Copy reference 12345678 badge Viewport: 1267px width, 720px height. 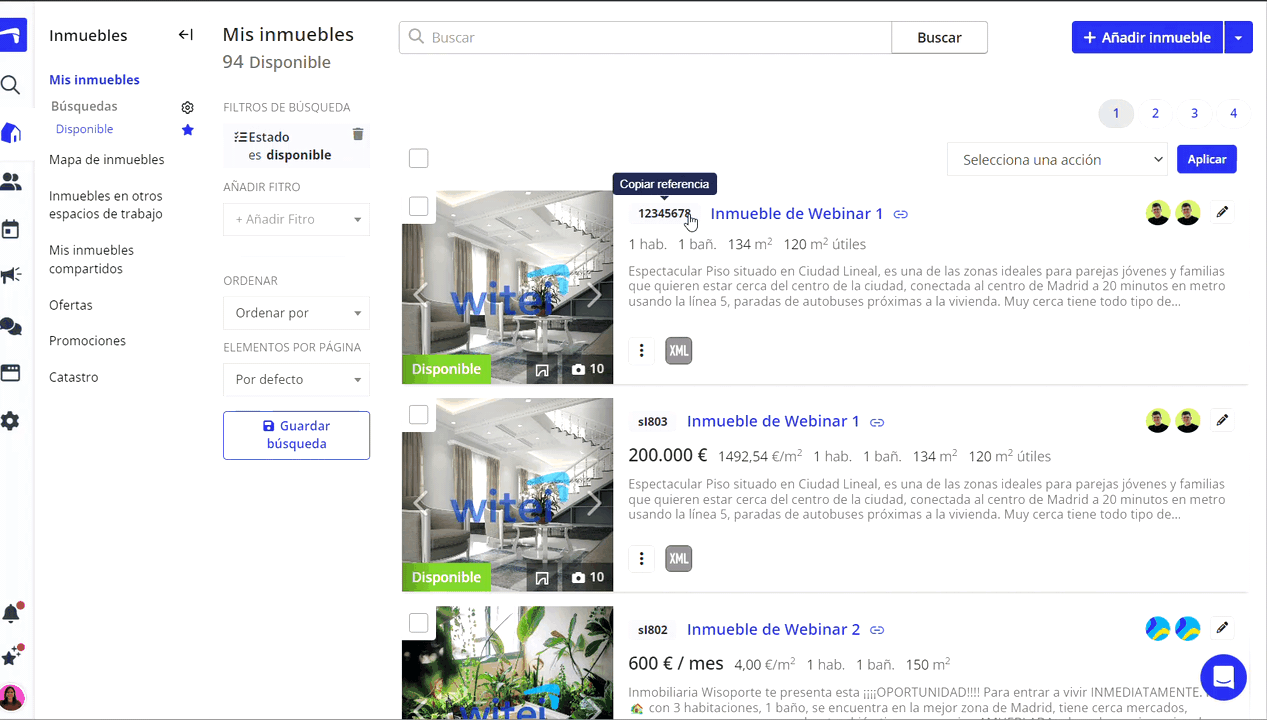[664, 213]
